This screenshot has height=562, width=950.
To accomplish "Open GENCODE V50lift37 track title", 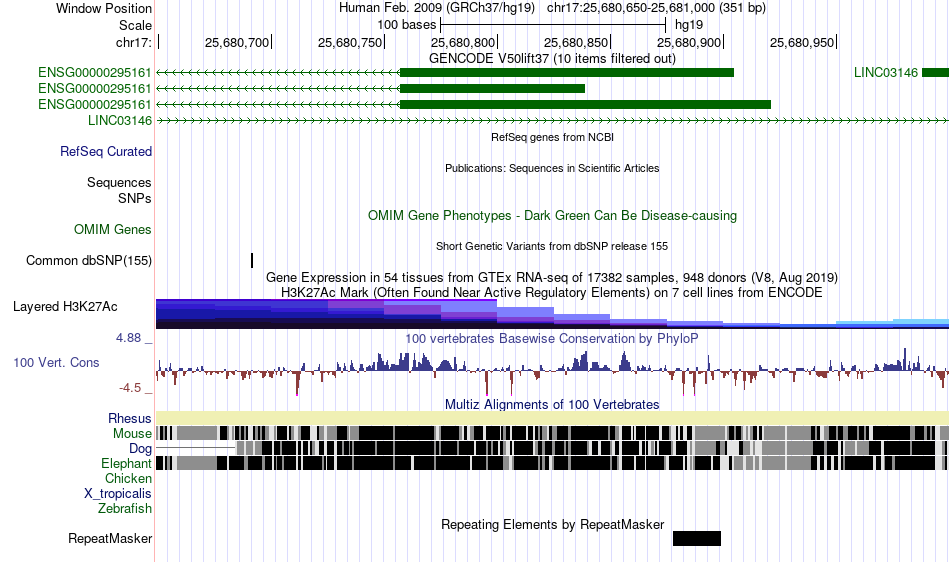I will pos(552,58).
